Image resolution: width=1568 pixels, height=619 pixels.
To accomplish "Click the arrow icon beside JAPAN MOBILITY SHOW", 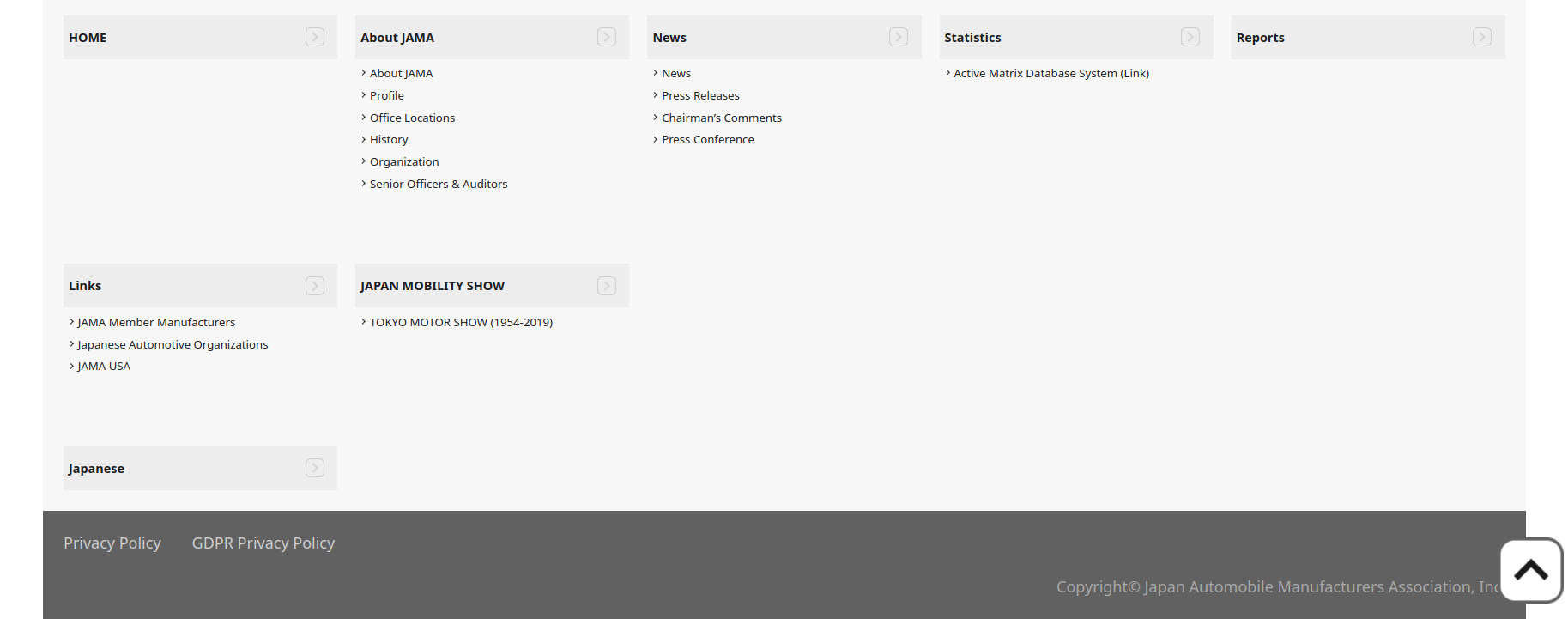I will tap(607, 286).
